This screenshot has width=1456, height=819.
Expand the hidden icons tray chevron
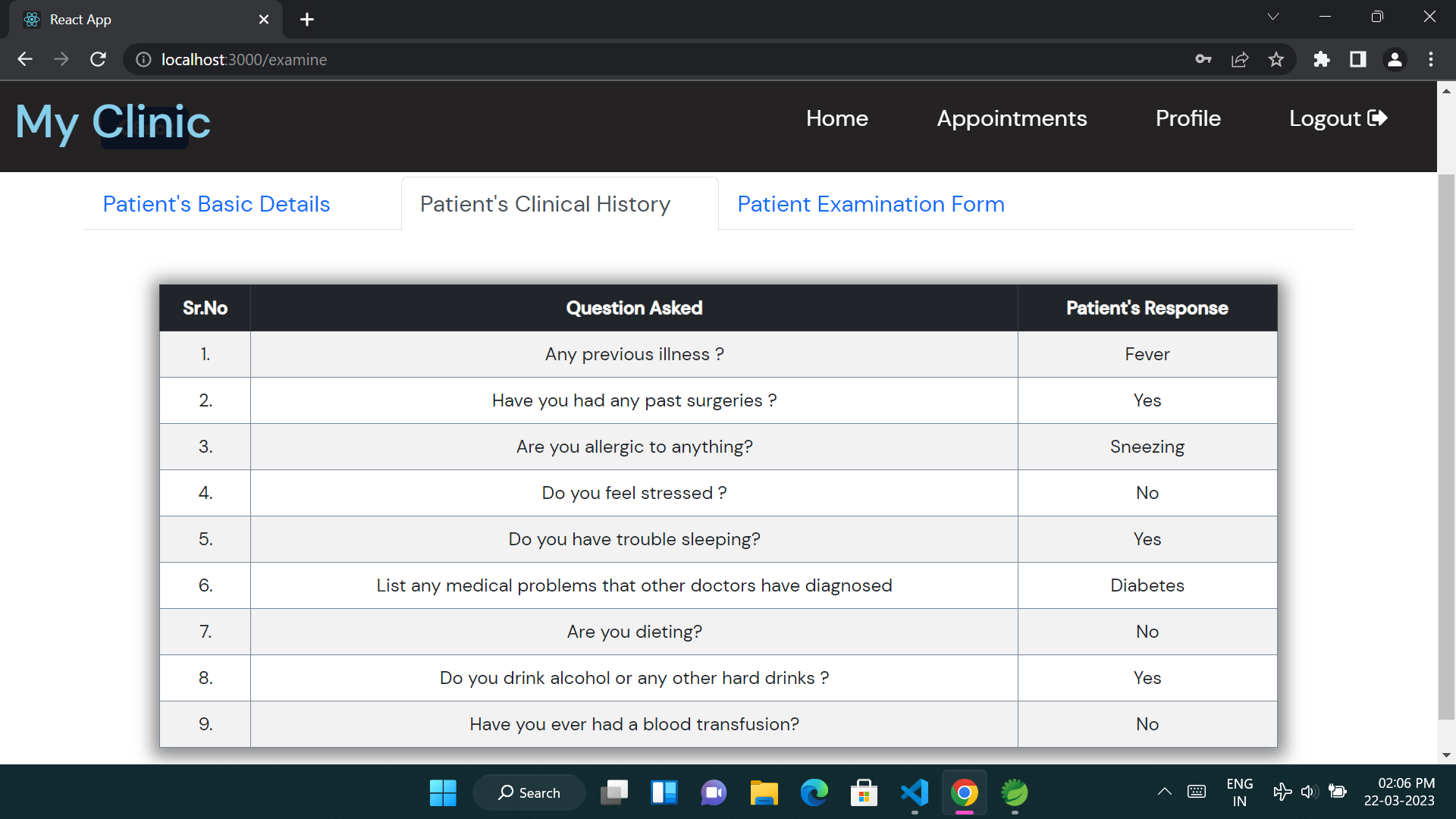[x=1164, y=792]
